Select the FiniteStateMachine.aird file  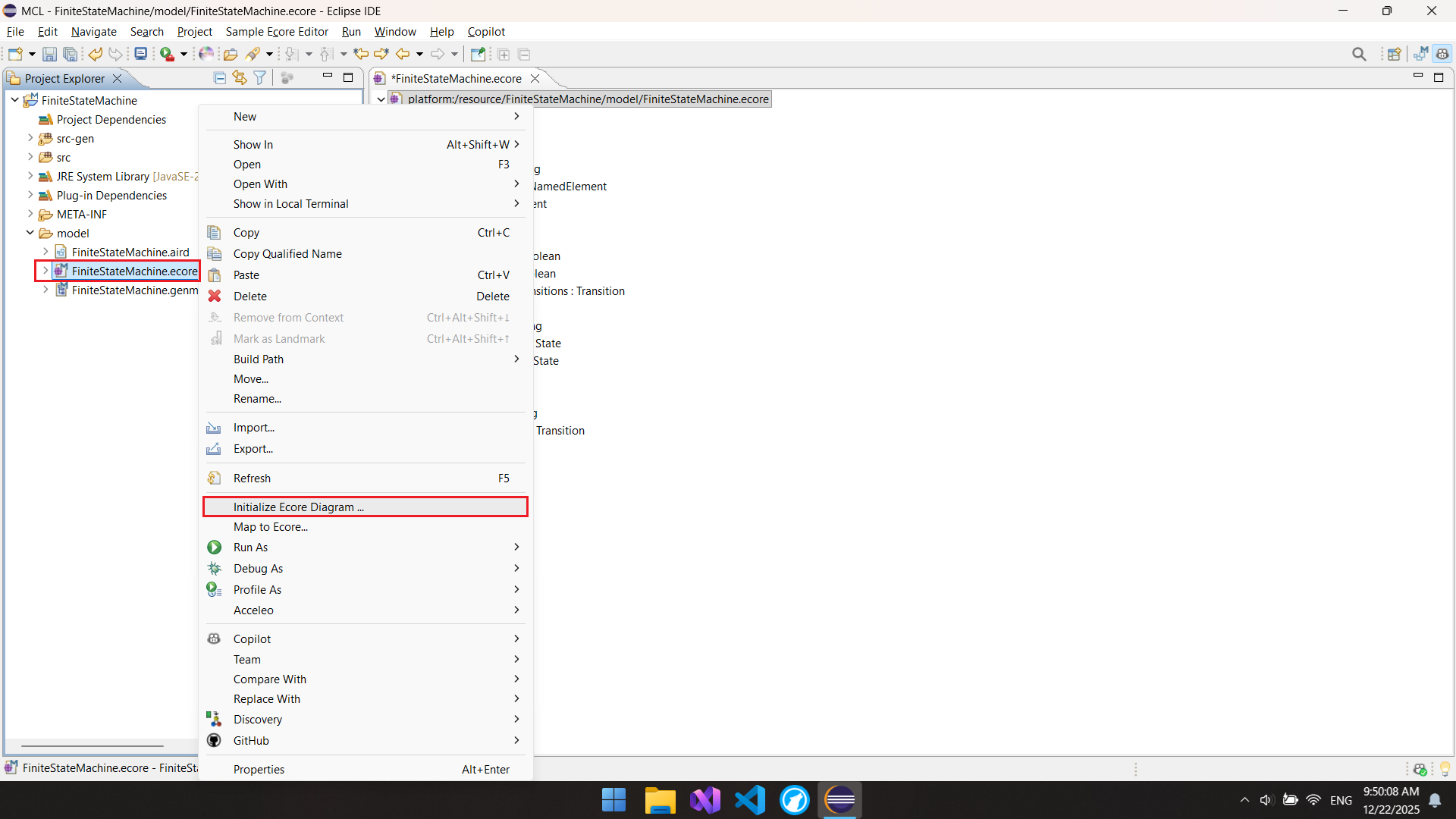130,253
